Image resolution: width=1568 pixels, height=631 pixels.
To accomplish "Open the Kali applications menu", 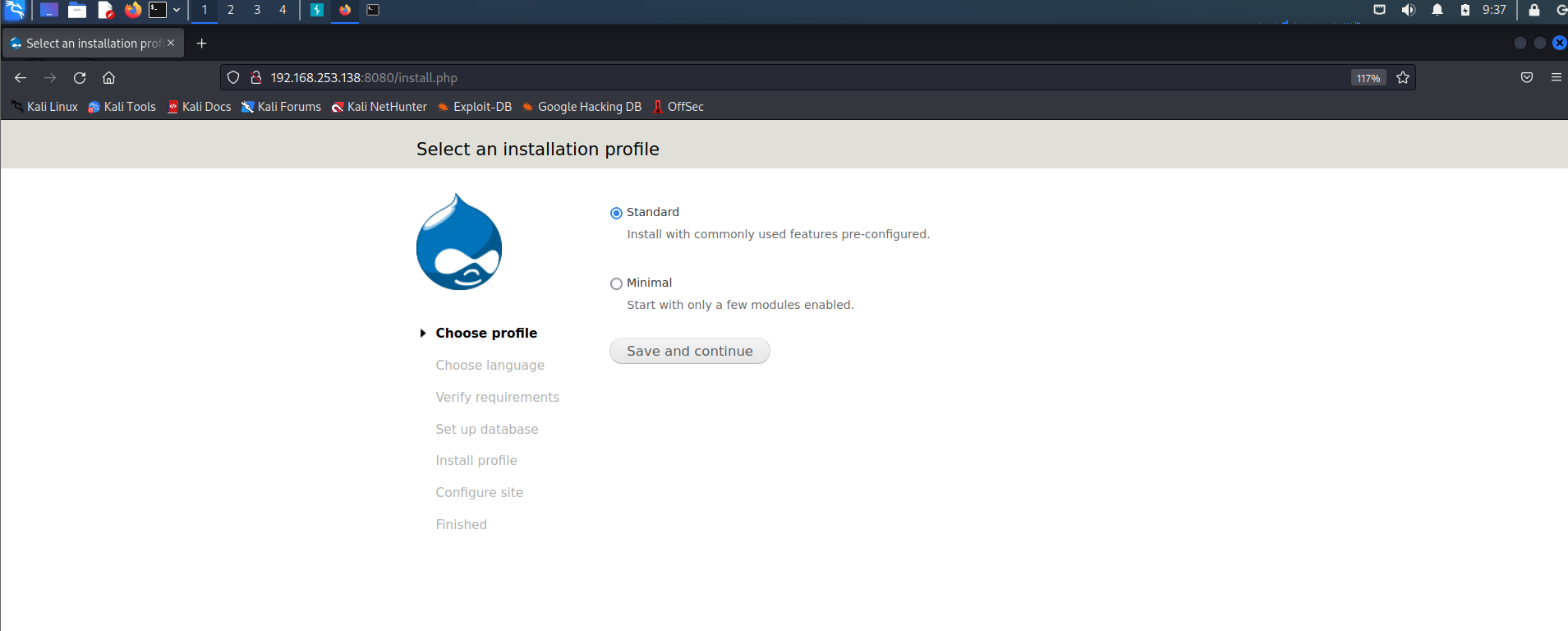I will 15,10.
